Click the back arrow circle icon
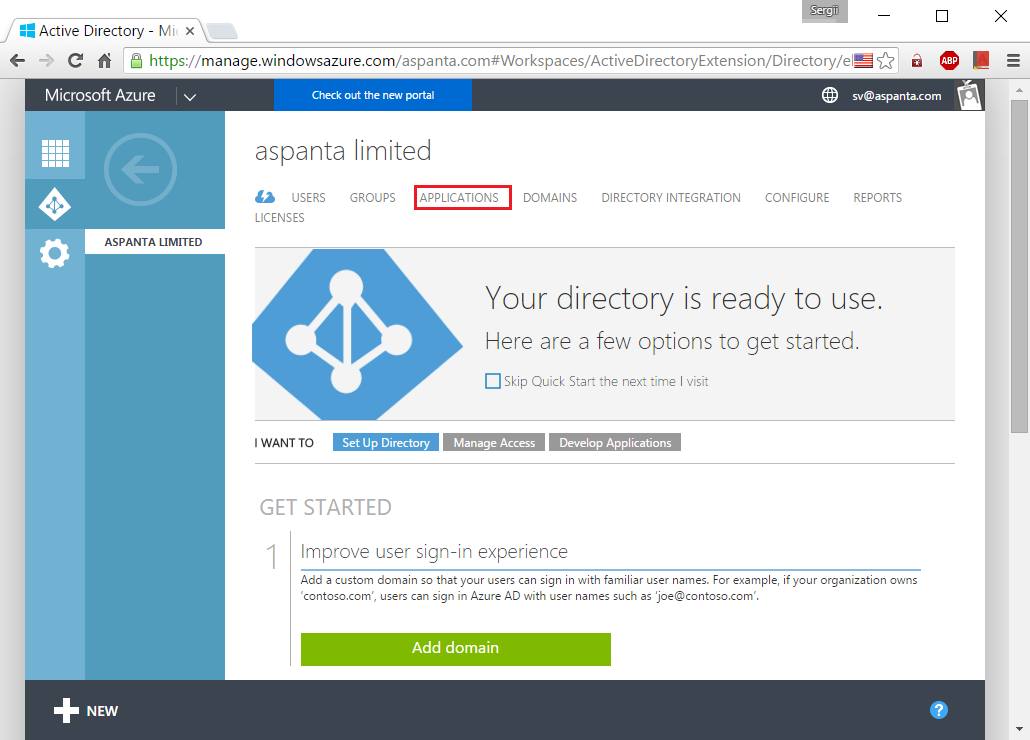Screen dimensions: 1030x740 pos(140,170)
